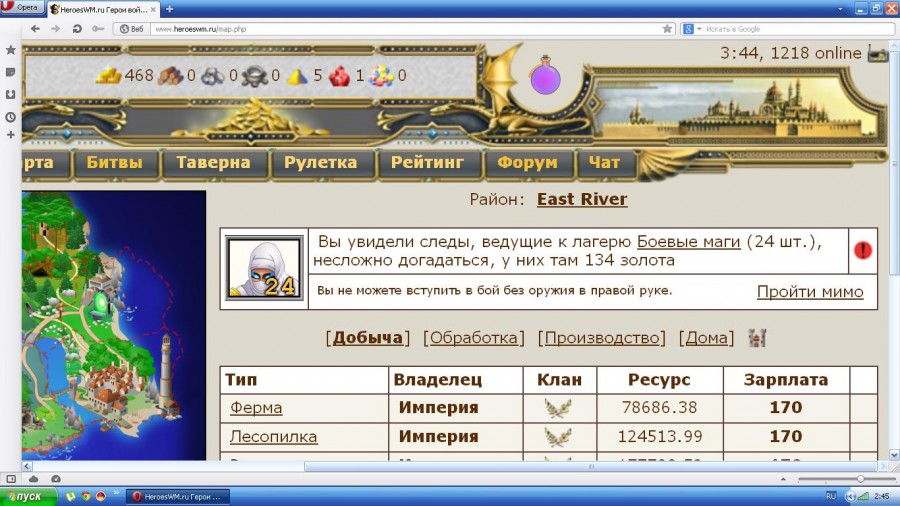This screenshot has height=506, width=900.
Task: Click the multicolored gems resource icon
Action: click(x=381, y=76)
